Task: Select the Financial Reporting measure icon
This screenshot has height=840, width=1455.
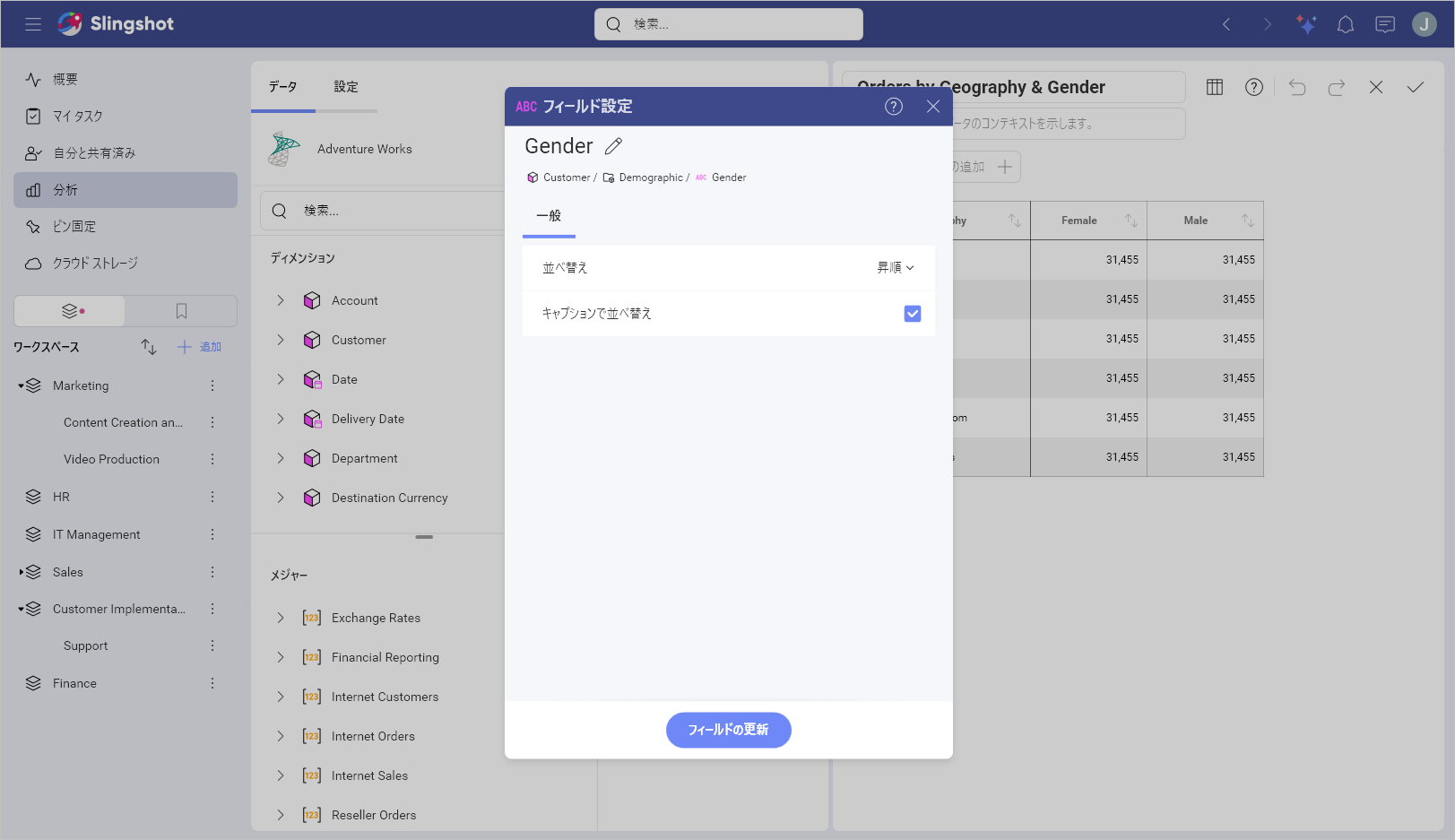Action: pyautogui.click(x=312, y=657)
